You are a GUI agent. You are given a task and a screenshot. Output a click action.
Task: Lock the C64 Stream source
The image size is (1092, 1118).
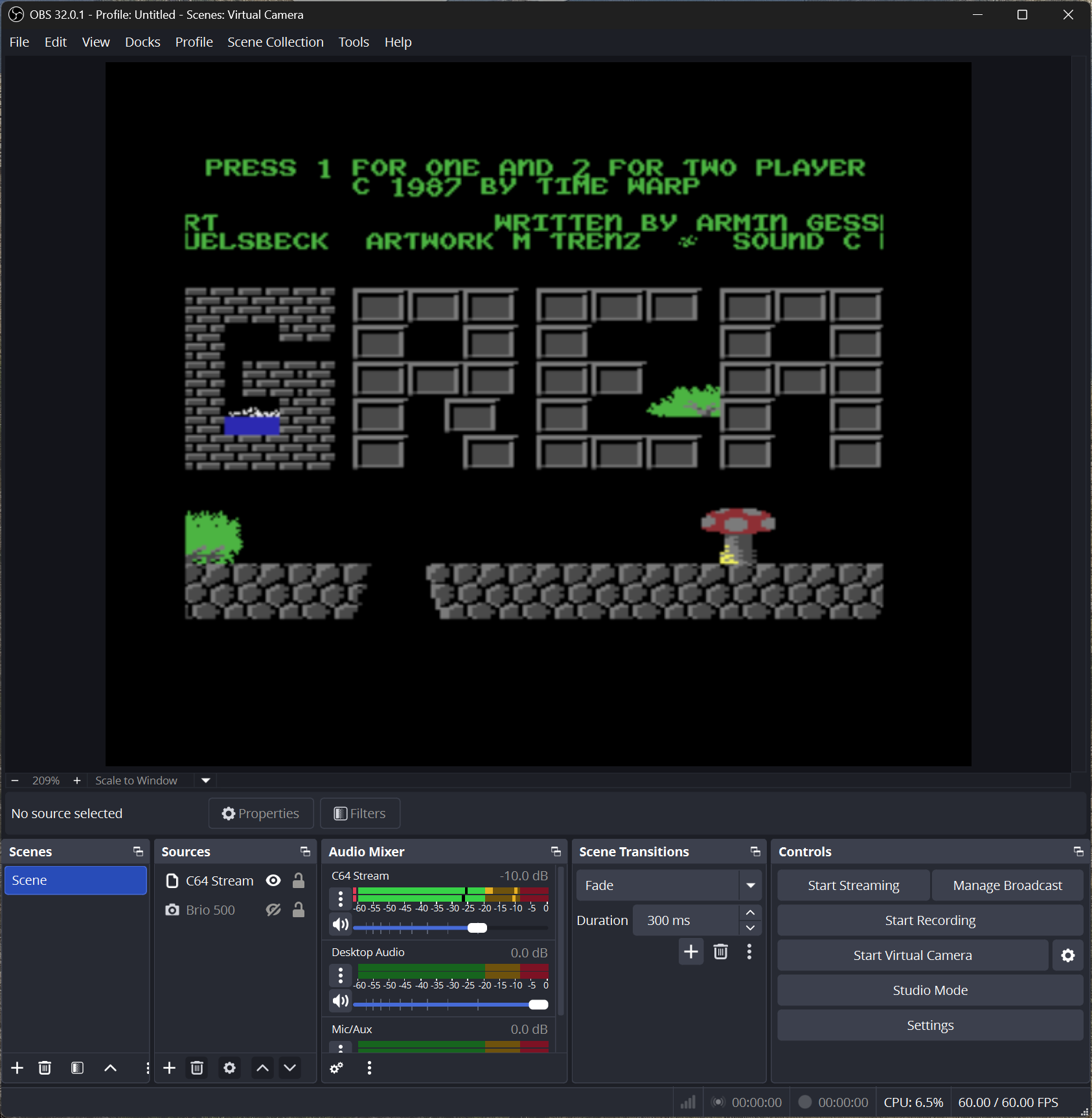click(299, 880)
